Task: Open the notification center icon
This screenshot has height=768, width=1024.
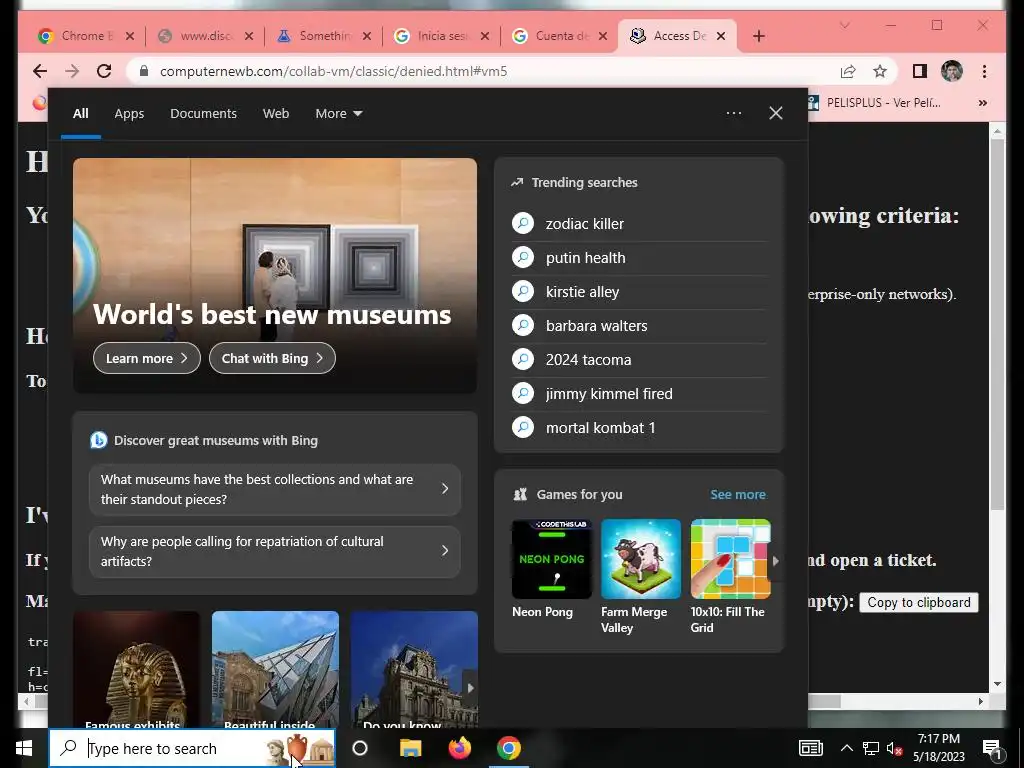Action: click(992, 748)
